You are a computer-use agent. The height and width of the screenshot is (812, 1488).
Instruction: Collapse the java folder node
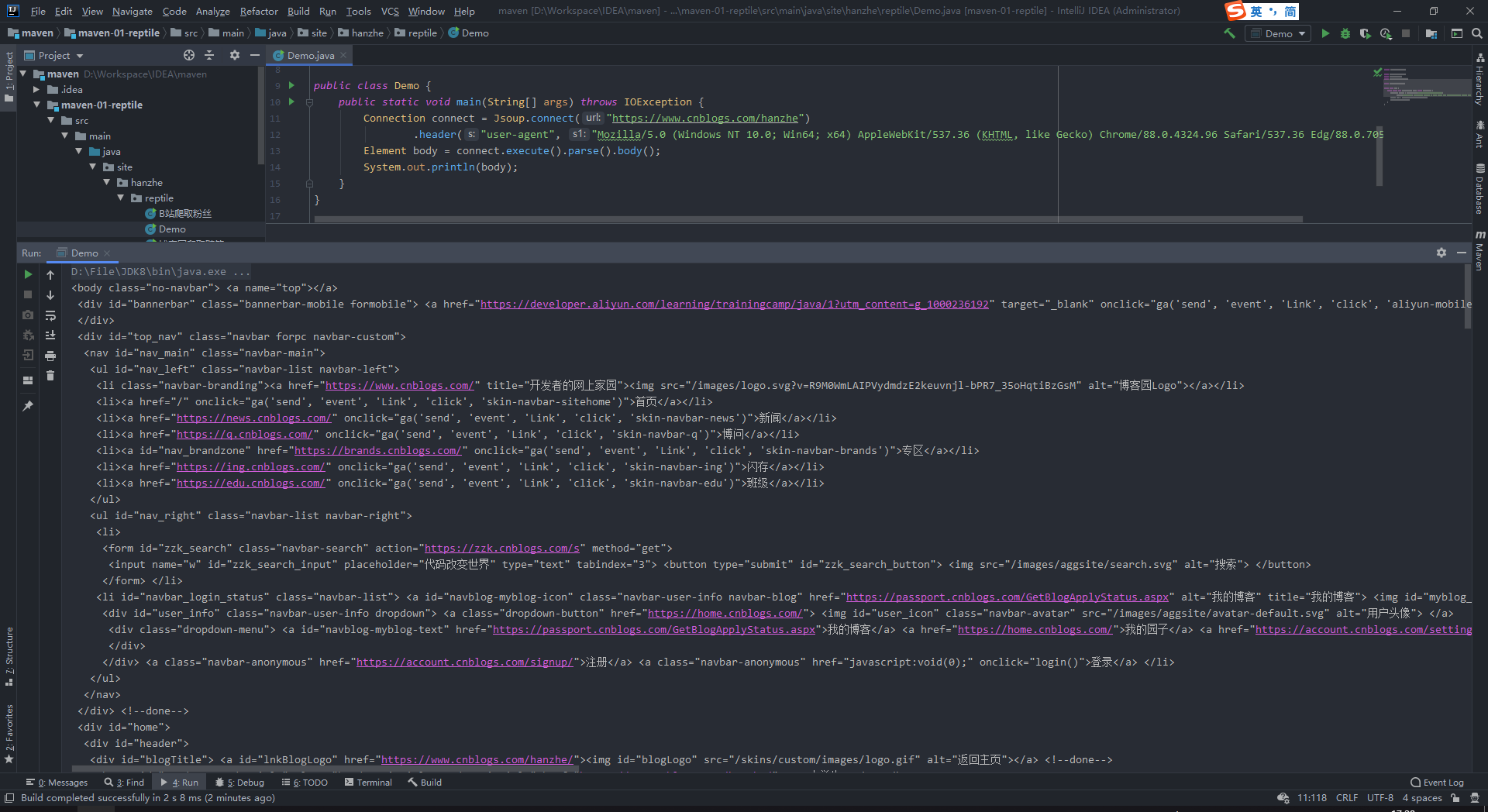[x=79, y=152]
